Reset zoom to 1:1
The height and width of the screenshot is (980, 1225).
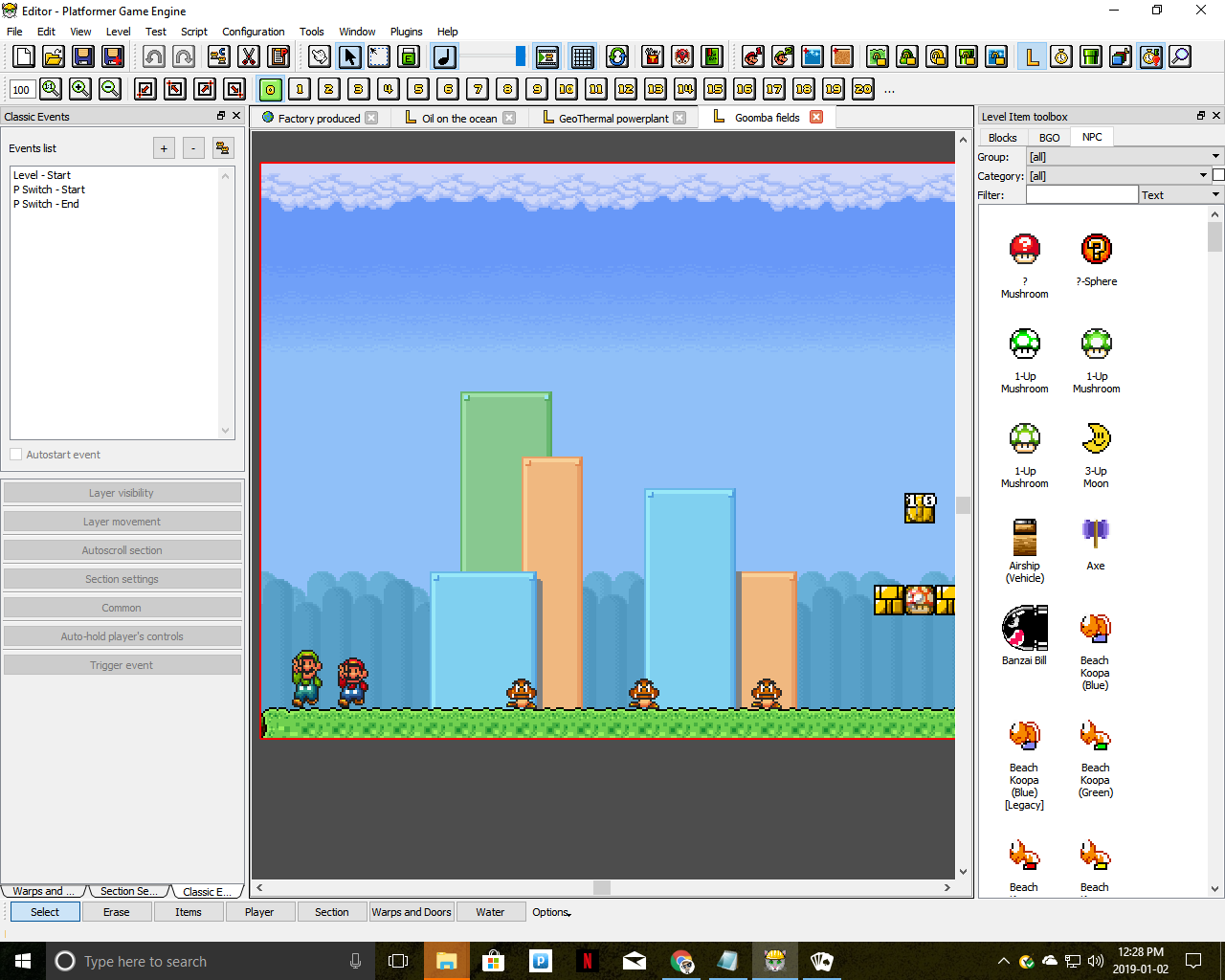(x=51, y=89)
